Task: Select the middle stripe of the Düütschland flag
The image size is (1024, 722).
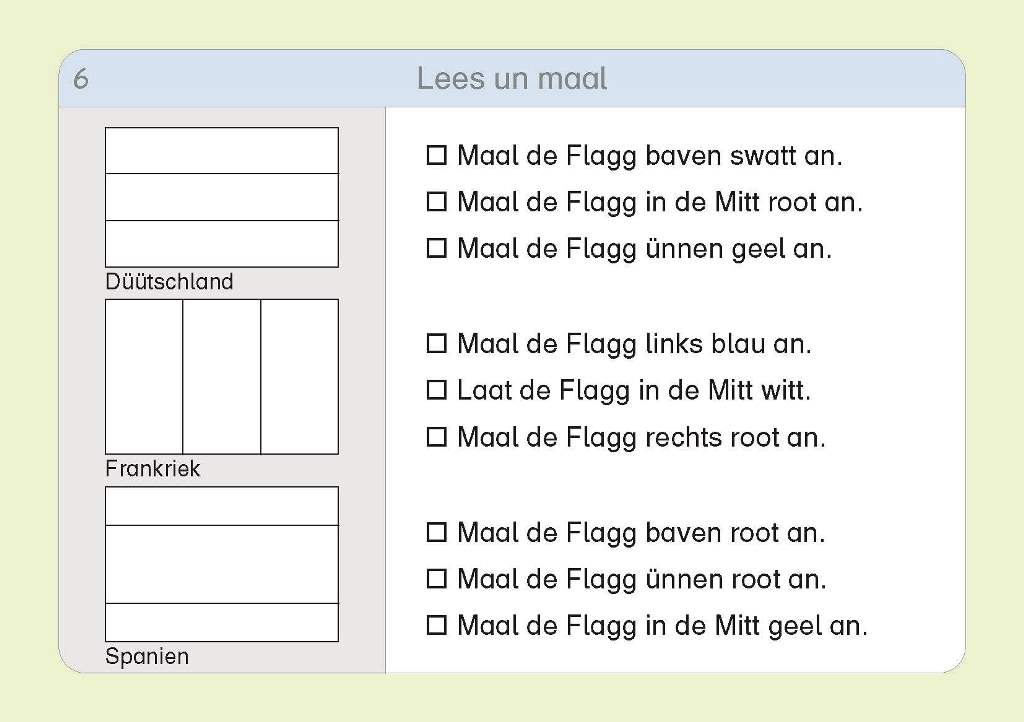Action: coord(221,197)
